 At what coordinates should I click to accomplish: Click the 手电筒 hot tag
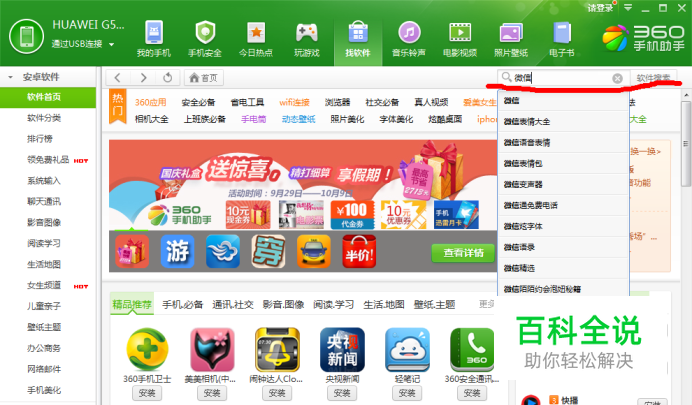254,119
